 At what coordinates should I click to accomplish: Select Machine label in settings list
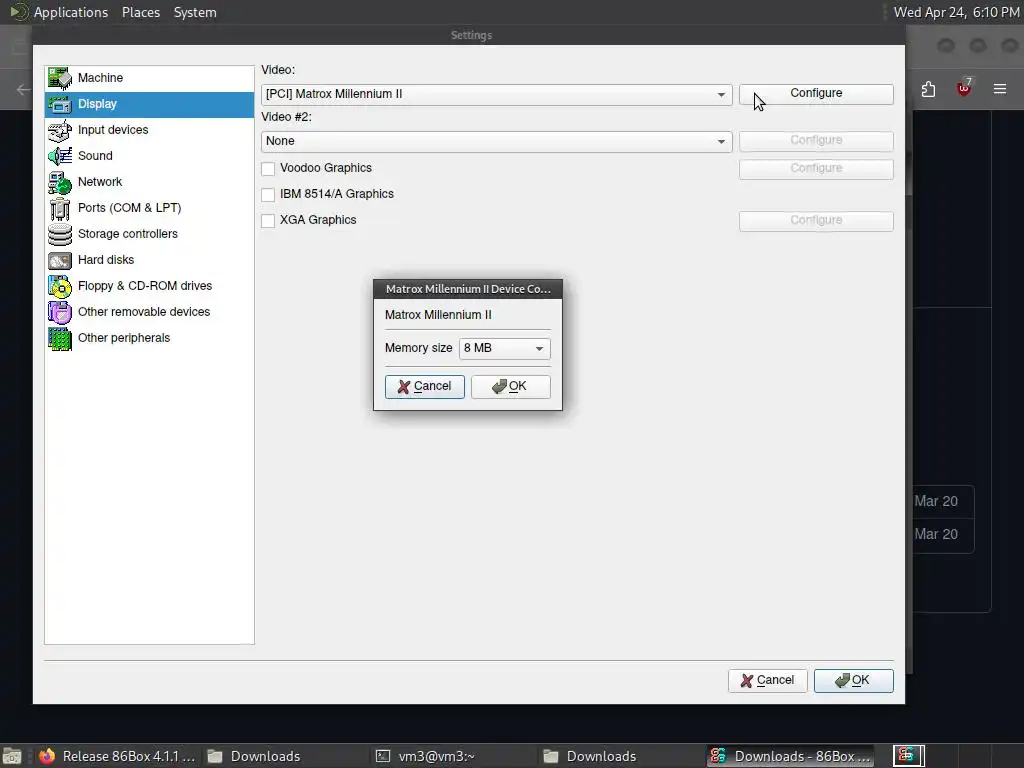[100, 78]
